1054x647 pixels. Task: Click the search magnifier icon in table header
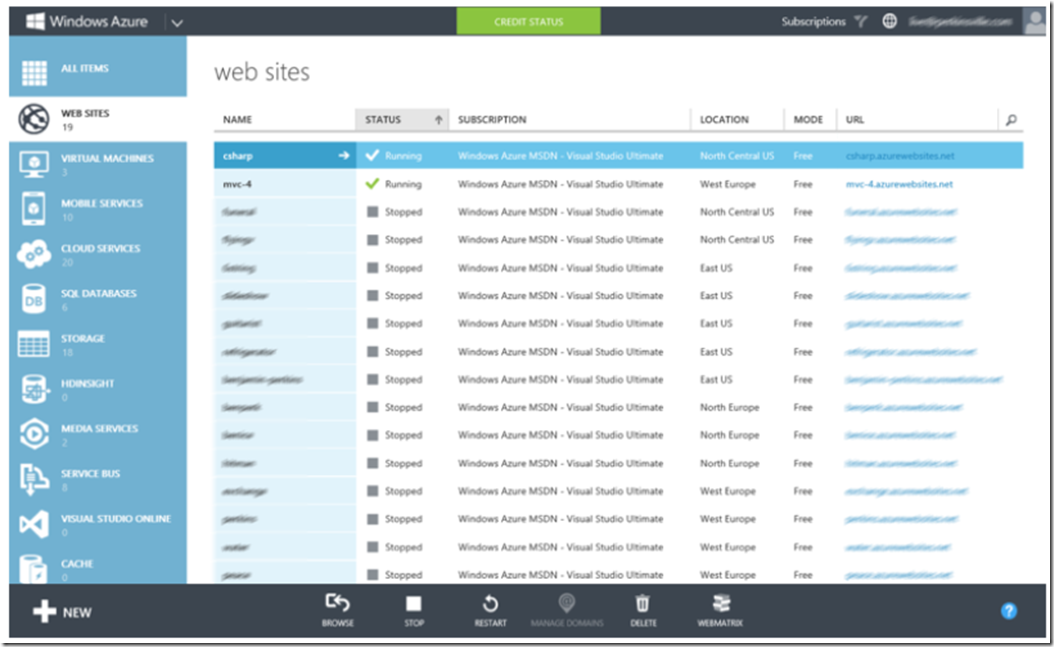pyautogui.click(x=1011, y=120)
